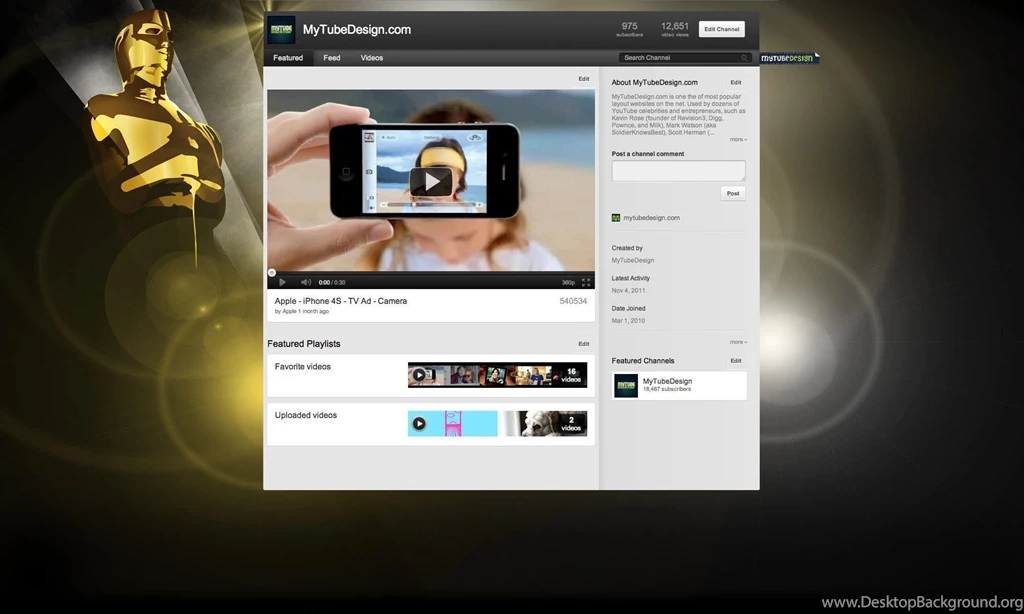The height and width of the screenshot is (614, 1024).
Task: Open the Videos tab
Action: tap(372, 58)
